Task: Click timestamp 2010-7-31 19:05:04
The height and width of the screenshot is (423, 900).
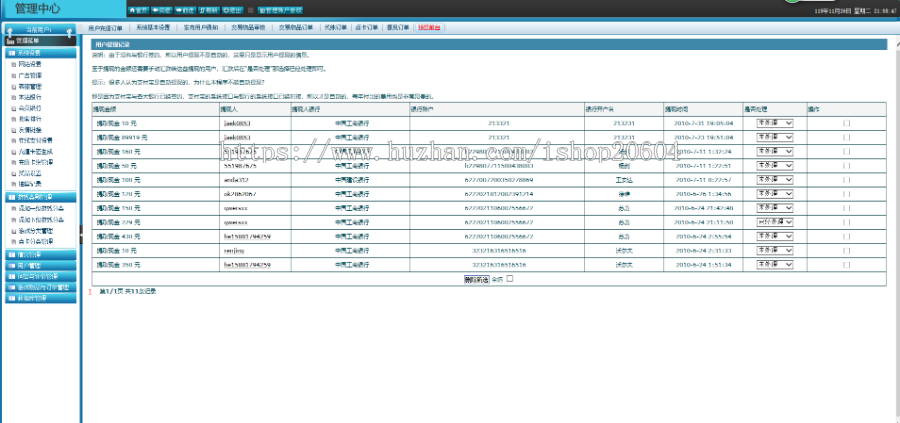Action: coord(703,123)
